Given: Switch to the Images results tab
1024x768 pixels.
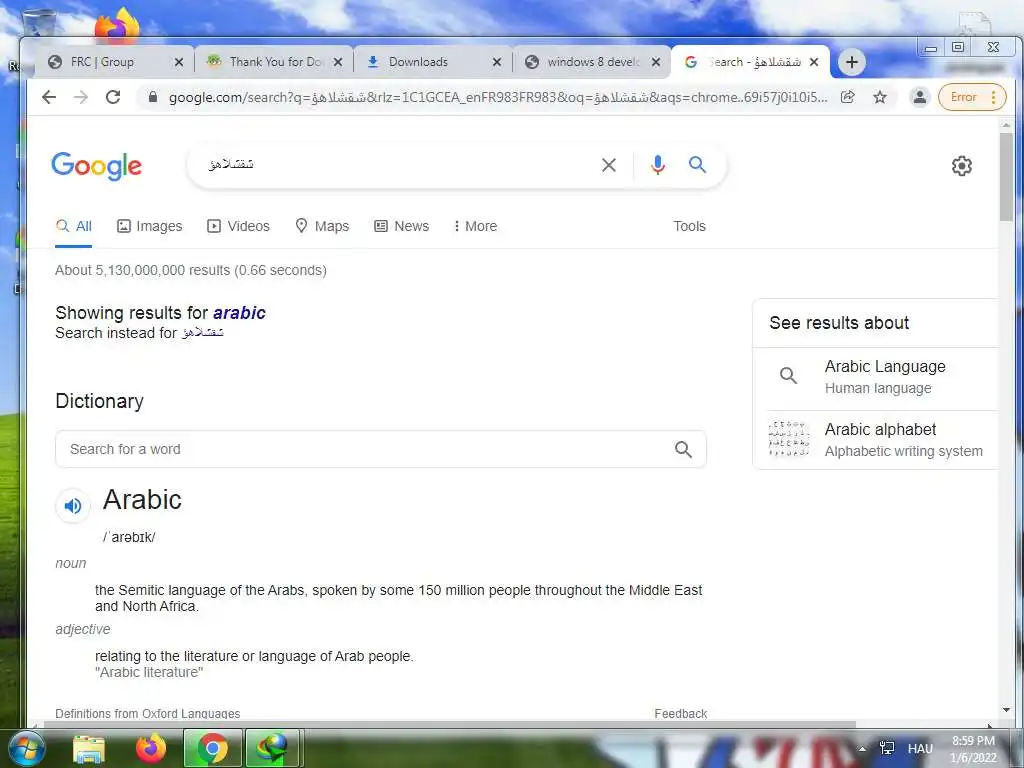Looking at the screenshot, I should (x=150, y=226).
